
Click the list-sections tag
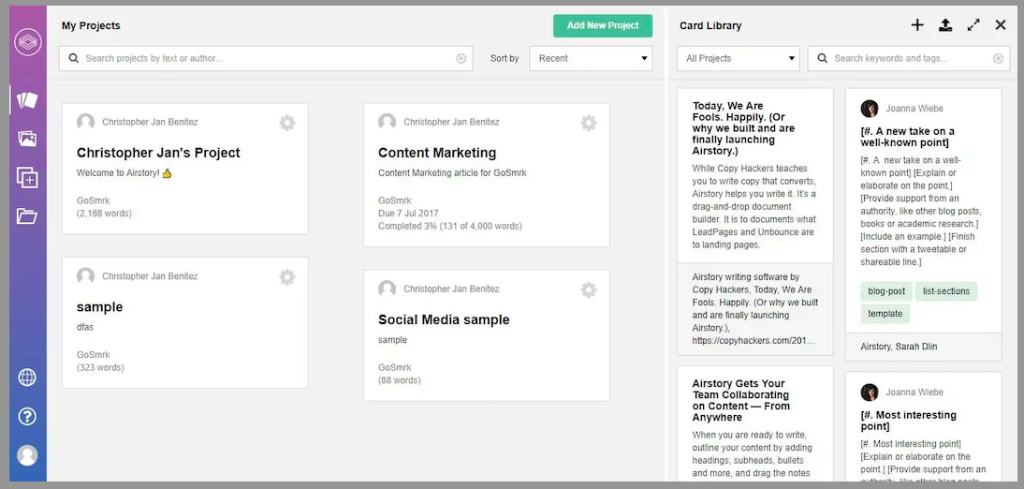pyautogui.click(x=946, y=291)
